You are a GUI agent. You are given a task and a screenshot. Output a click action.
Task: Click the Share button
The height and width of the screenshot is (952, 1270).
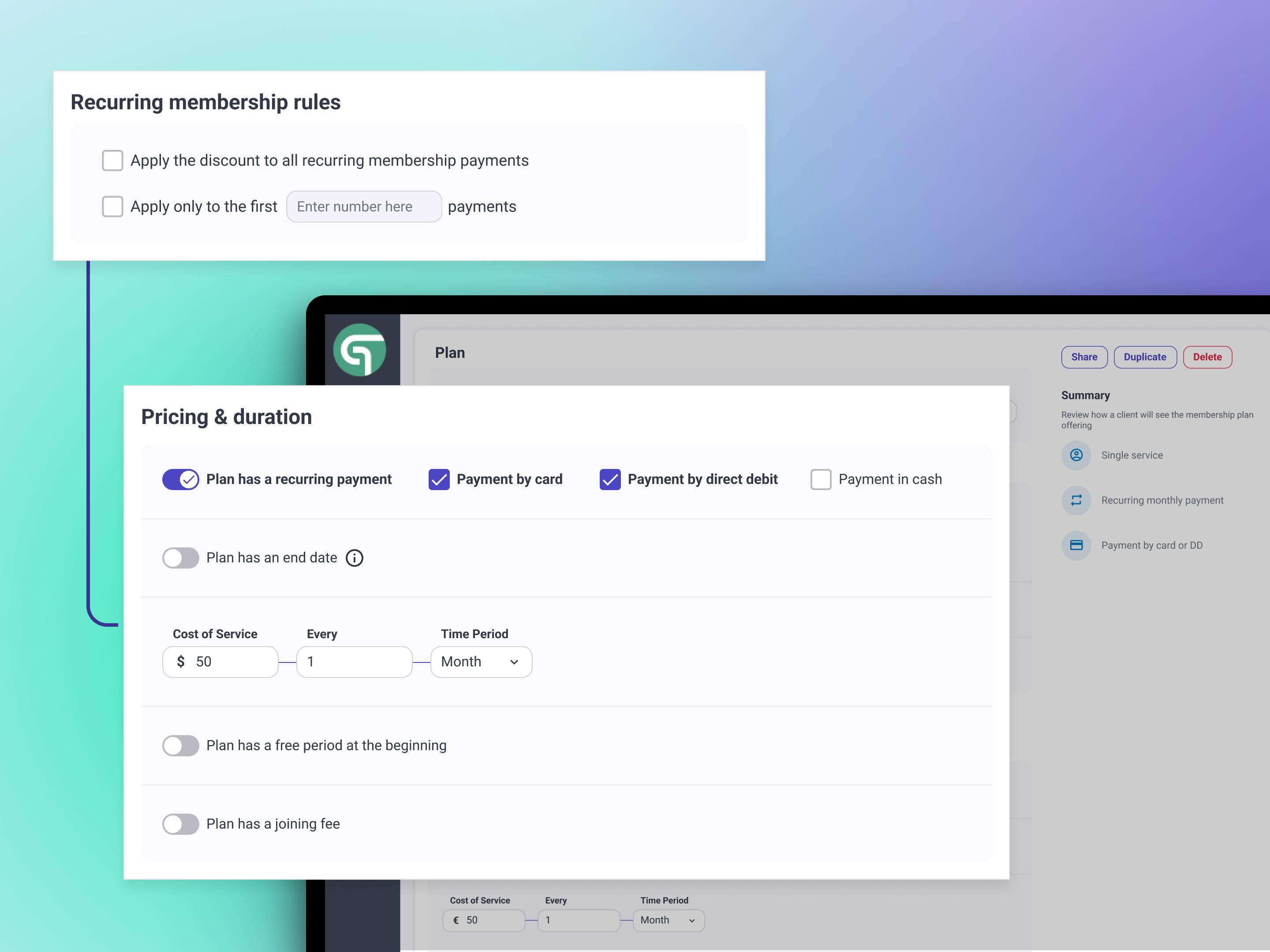tap(1084, 357)
